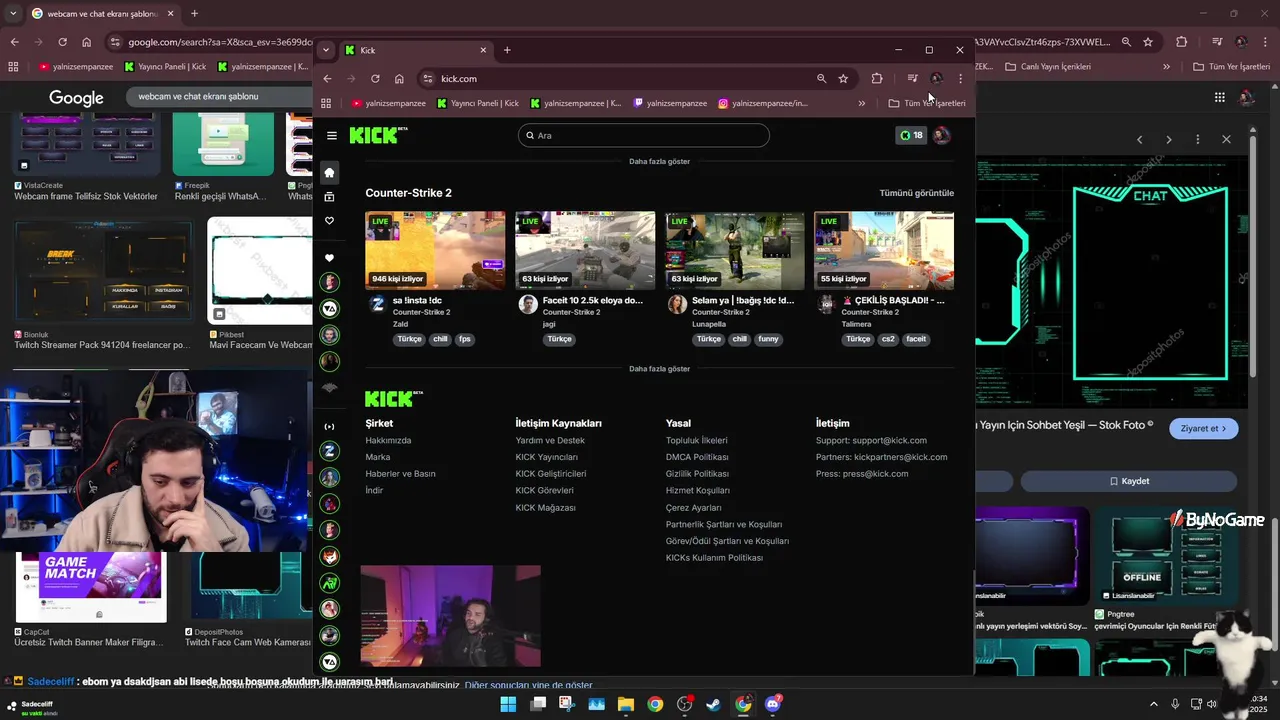
Task: Click Çerez Ayarları footer link
Action: pyautogui.click(x=693, y=508)
